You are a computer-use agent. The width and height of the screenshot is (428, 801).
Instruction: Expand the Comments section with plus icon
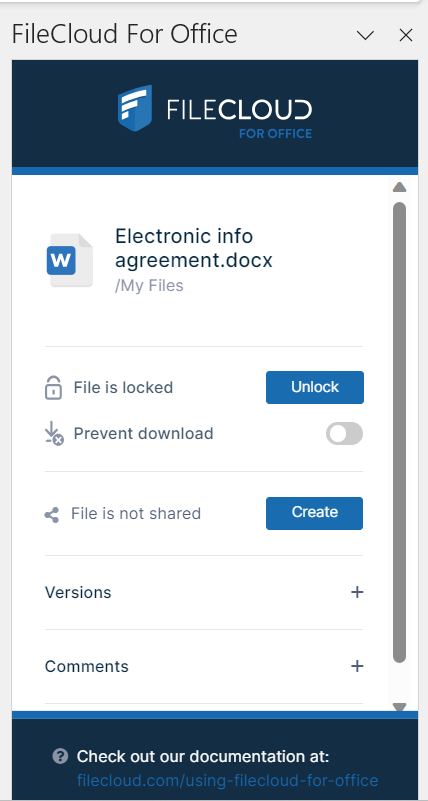click(x=357, y=666)
